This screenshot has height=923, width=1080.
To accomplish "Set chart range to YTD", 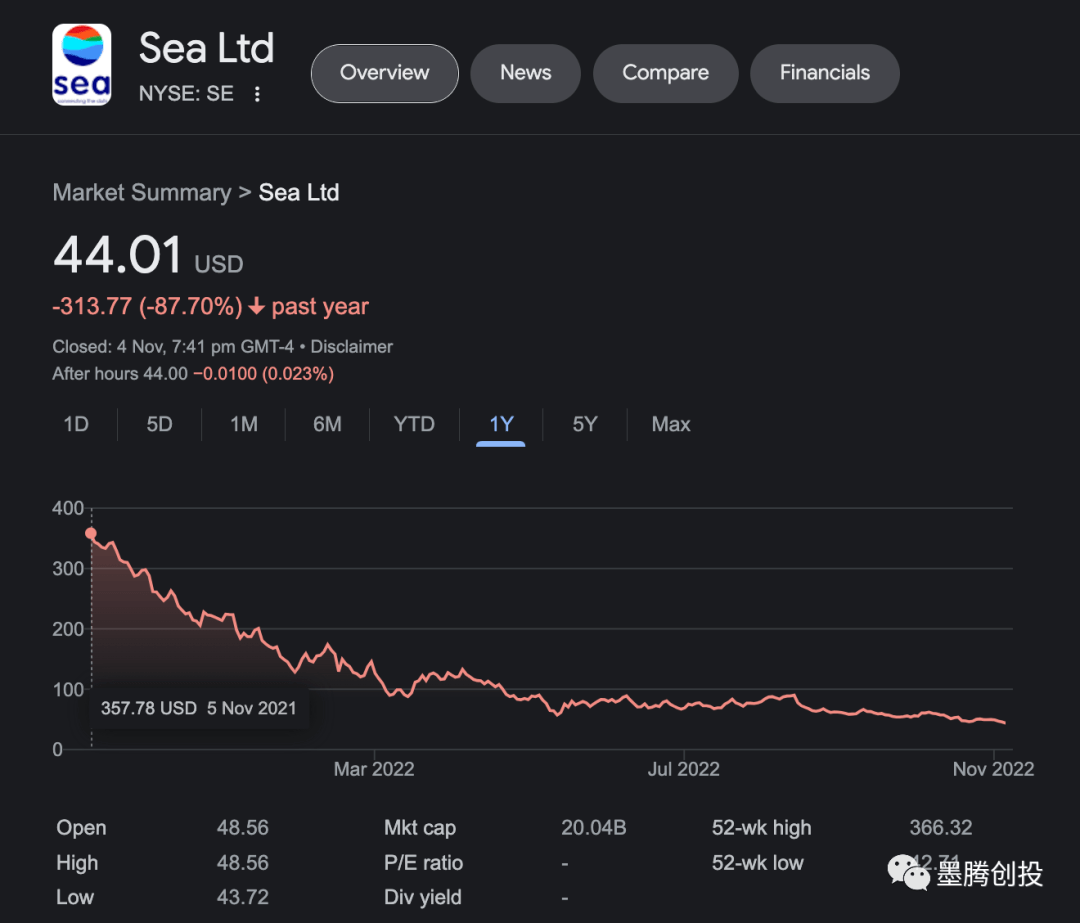I will tap(414, 424).
